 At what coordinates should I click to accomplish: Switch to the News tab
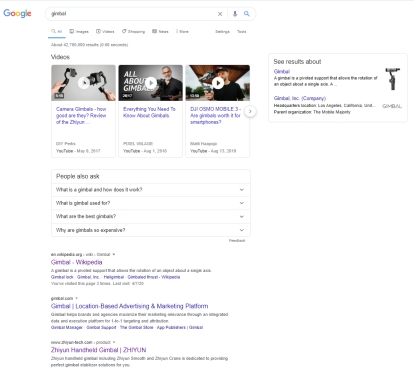(x=160, y=31)
